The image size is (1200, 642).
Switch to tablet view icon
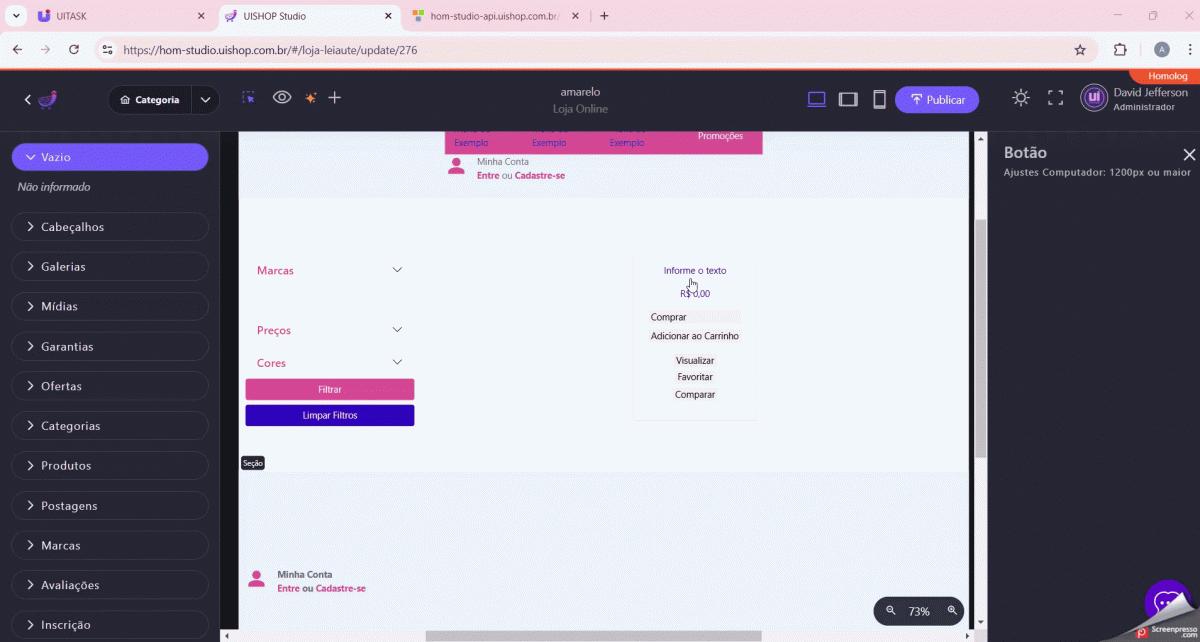pyautogui.click(x=848, y=99)
